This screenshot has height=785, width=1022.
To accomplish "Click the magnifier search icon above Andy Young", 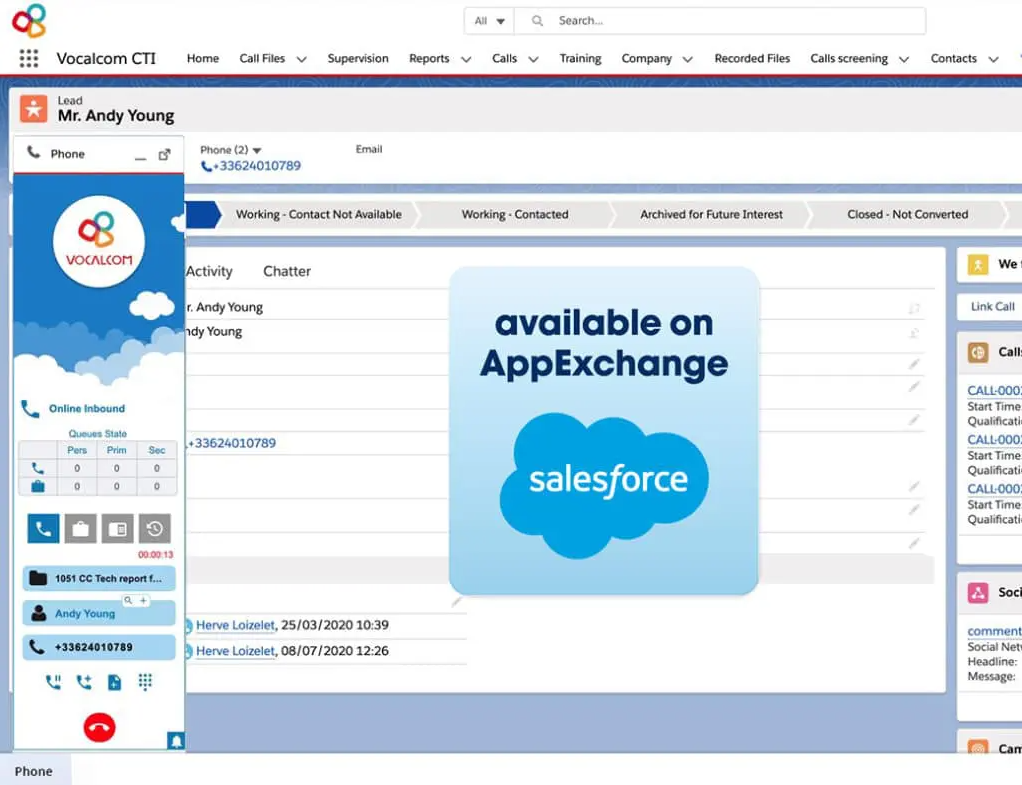I will coord(128,600).
